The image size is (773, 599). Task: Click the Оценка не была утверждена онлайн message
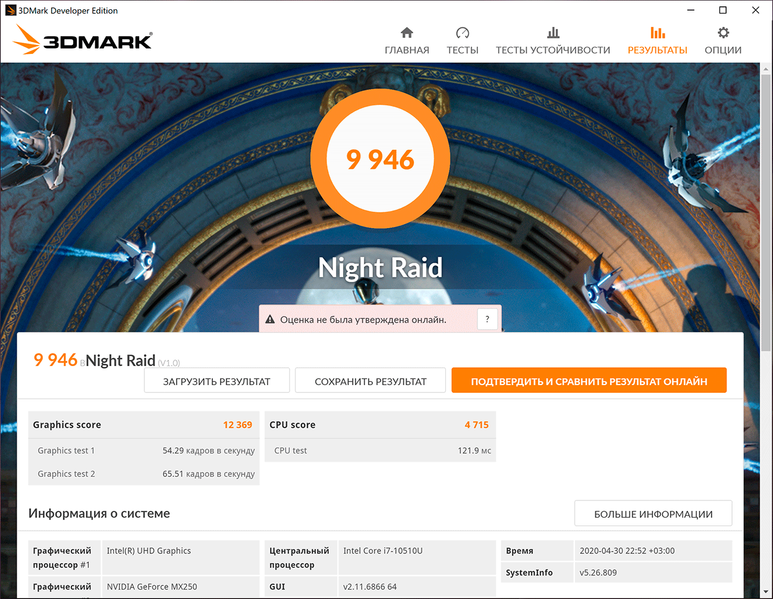click(x=363, y=319)
